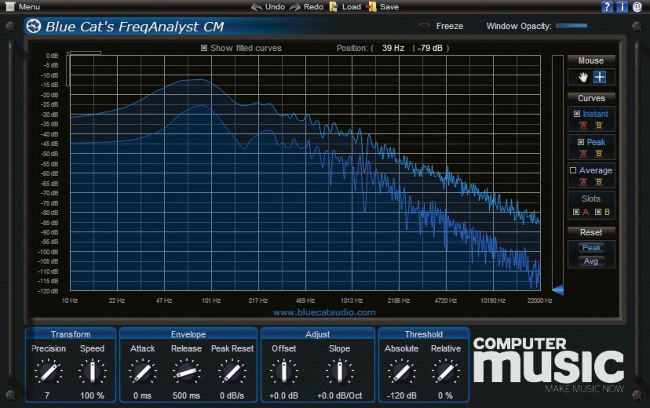Screen dimensions: 650x408
Task: Load a preset with the Load icon
Action: 333,7
